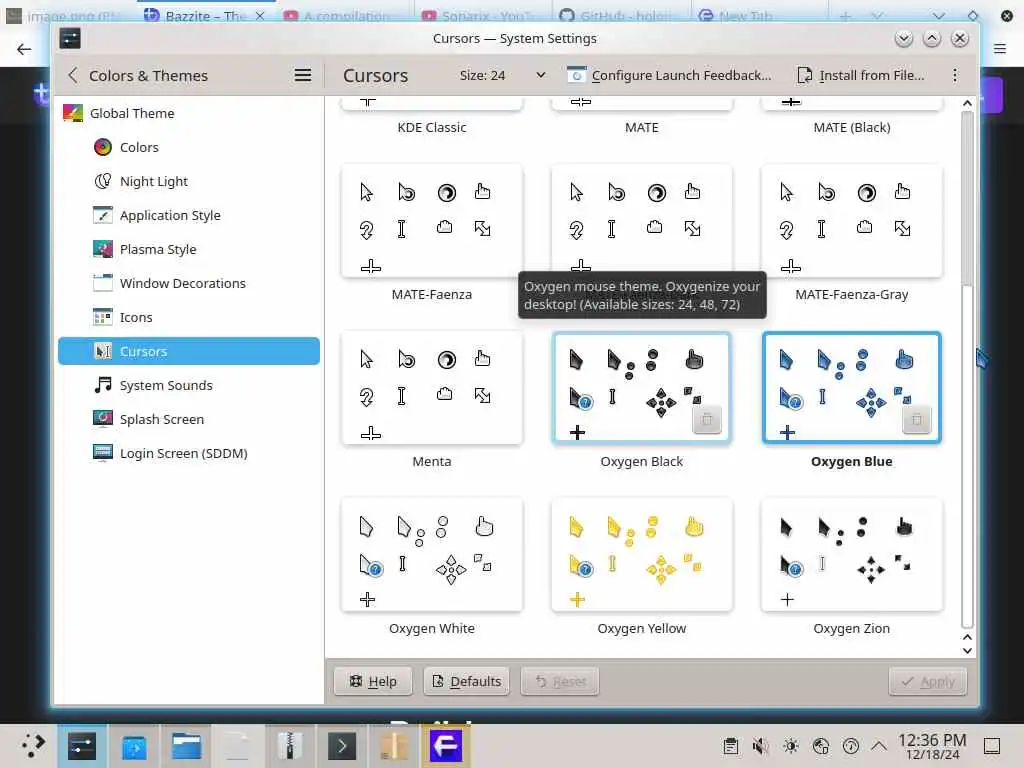Delete the Oxygen Blue theme via trash icon
This screenshot has height=768, width=1024.
(917, 420)
